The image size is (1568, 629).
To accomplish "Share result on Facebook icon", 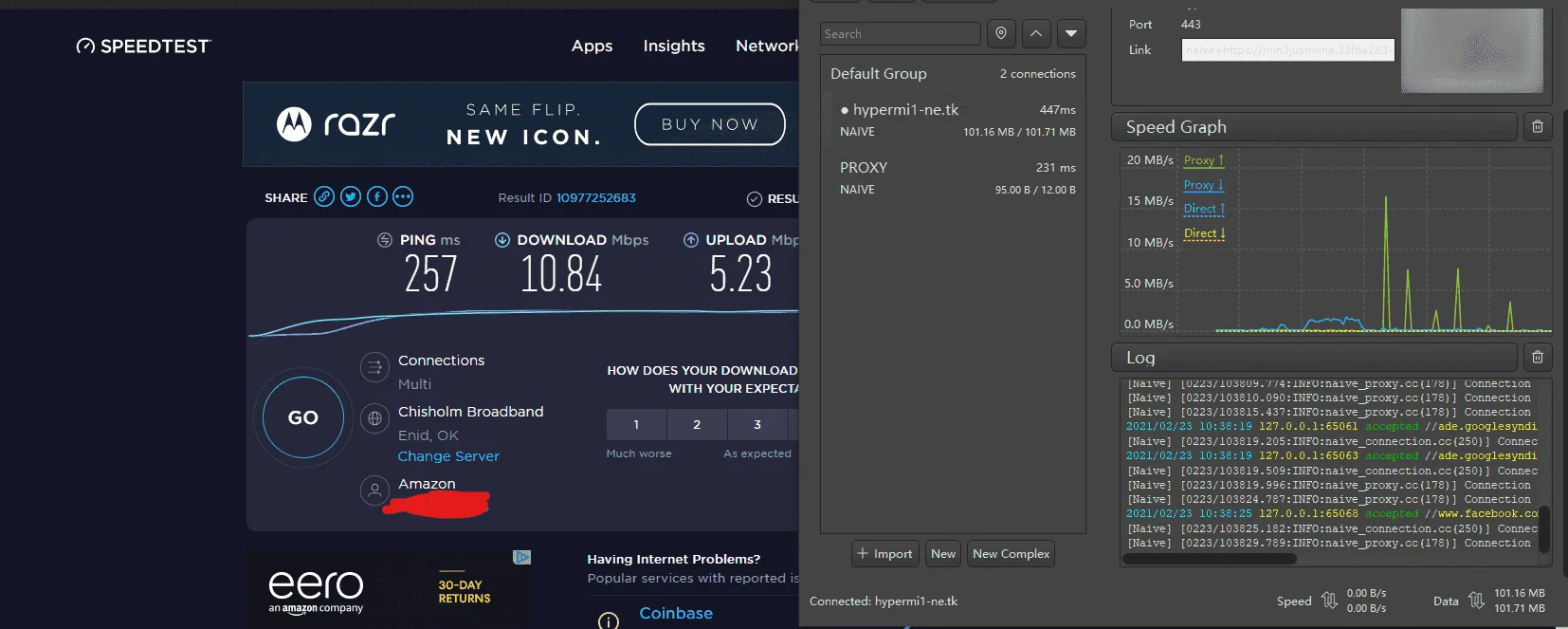I will (377, 196).
